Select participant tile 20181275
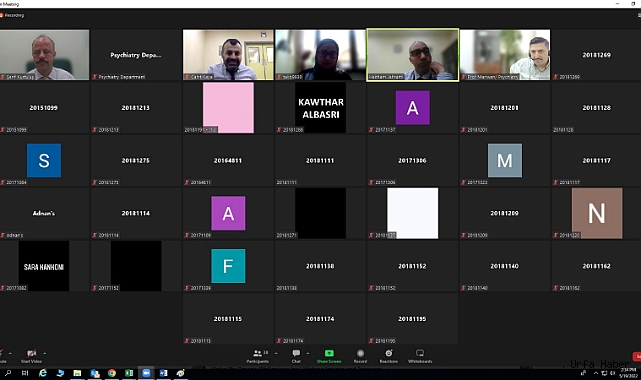 point(136,160)
